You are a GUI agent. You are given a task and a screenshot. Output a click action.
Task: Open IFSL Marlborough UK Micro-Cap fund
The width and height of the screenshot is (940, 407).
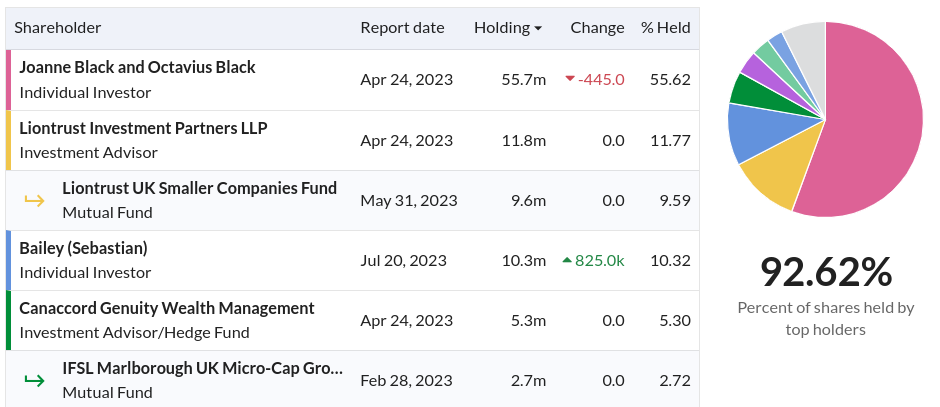203,367
